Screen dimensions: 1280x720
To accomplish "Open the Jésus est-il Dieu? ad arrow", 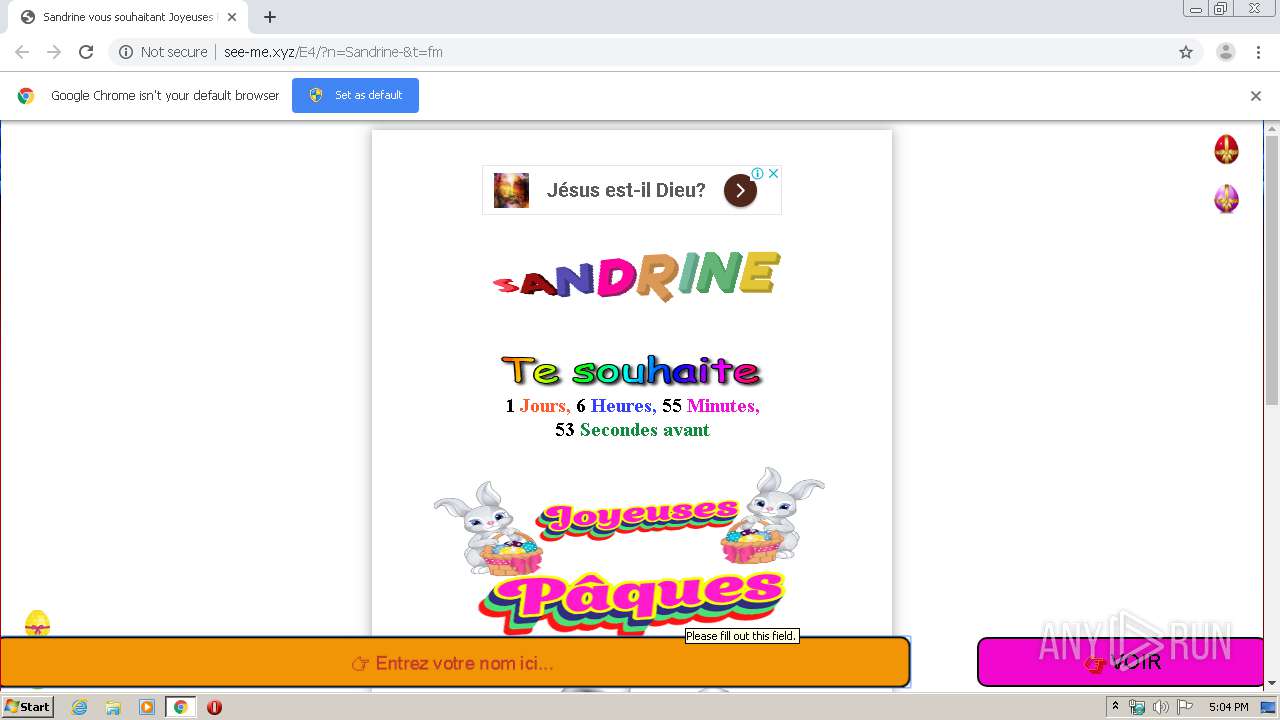I will 740,190.
